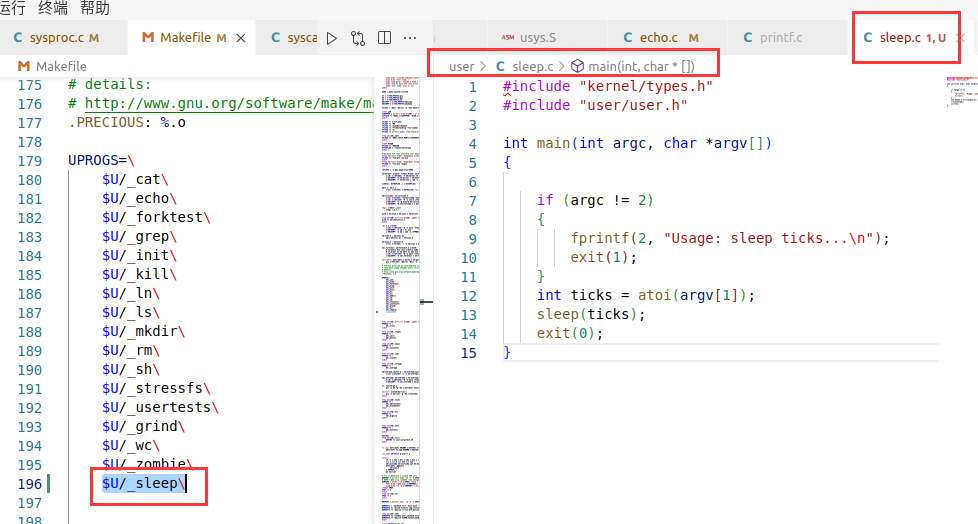
Task: Click the split editor icon
Action: point(384,38)
